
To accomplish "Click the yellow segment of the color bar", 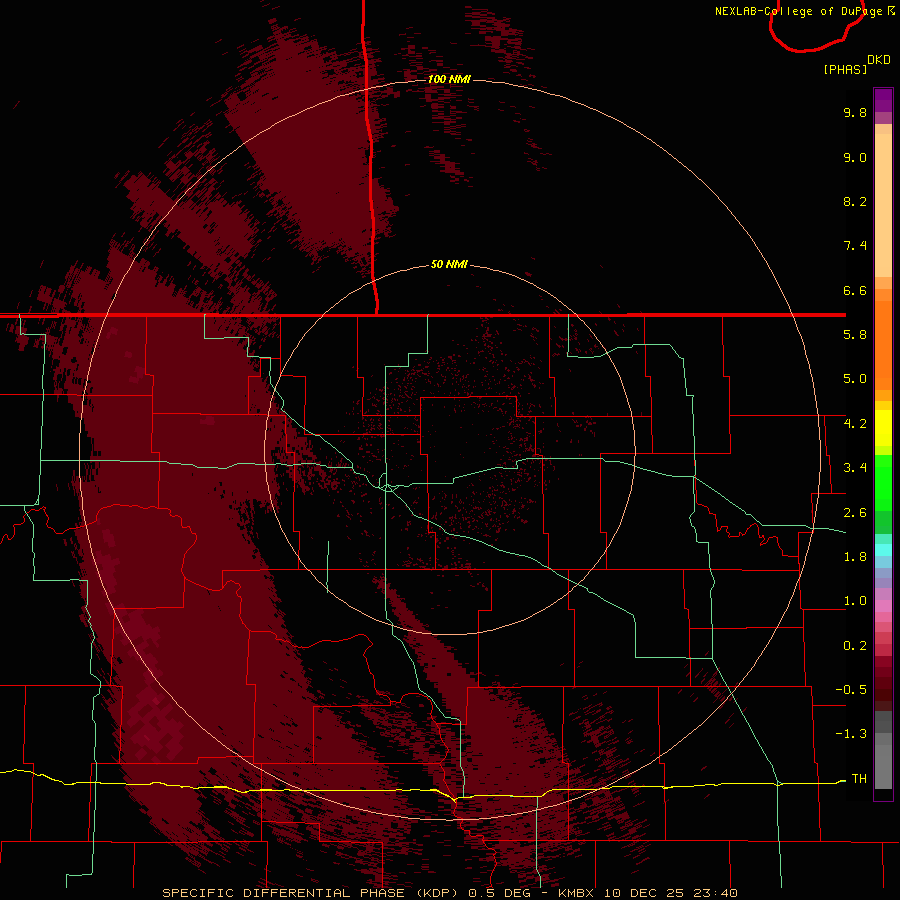I will pos(883,428).
